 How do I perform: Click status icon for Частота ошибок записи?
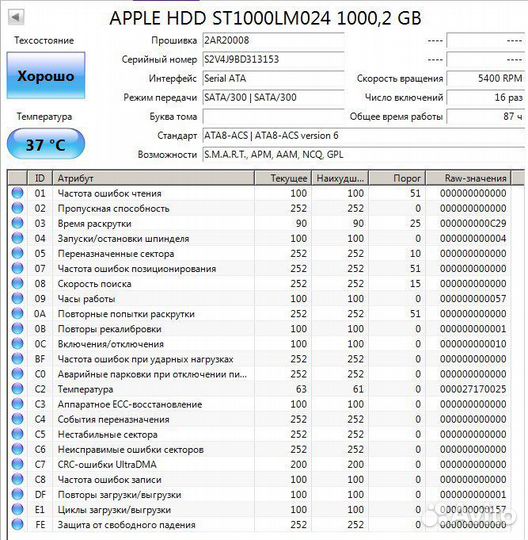(17, 479)
